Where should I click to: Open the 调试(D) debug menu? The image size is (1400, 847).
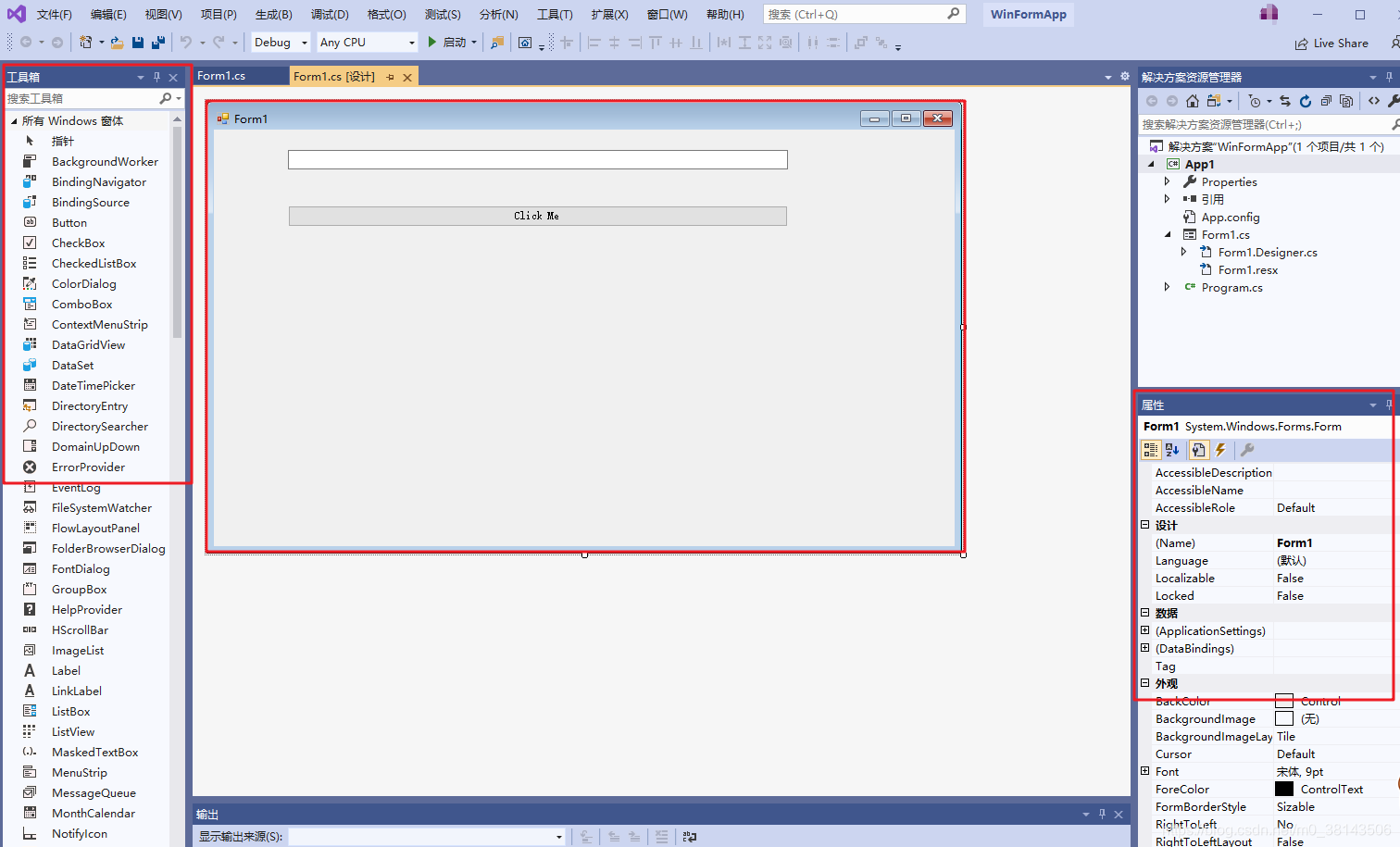330,15
